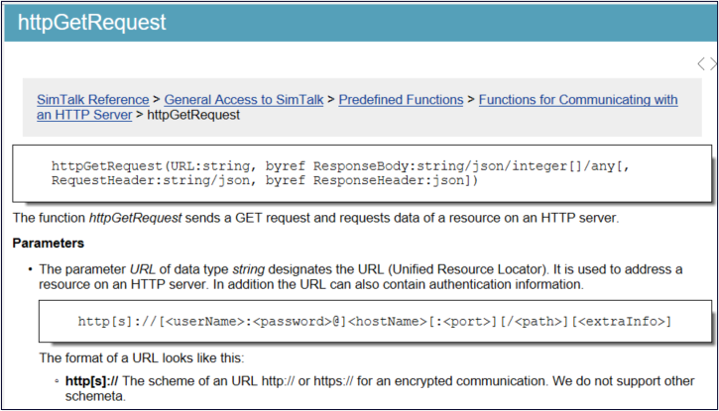Go to previous topic with left arrow
Screen dimensions: 719x411
tap(701, 64)
